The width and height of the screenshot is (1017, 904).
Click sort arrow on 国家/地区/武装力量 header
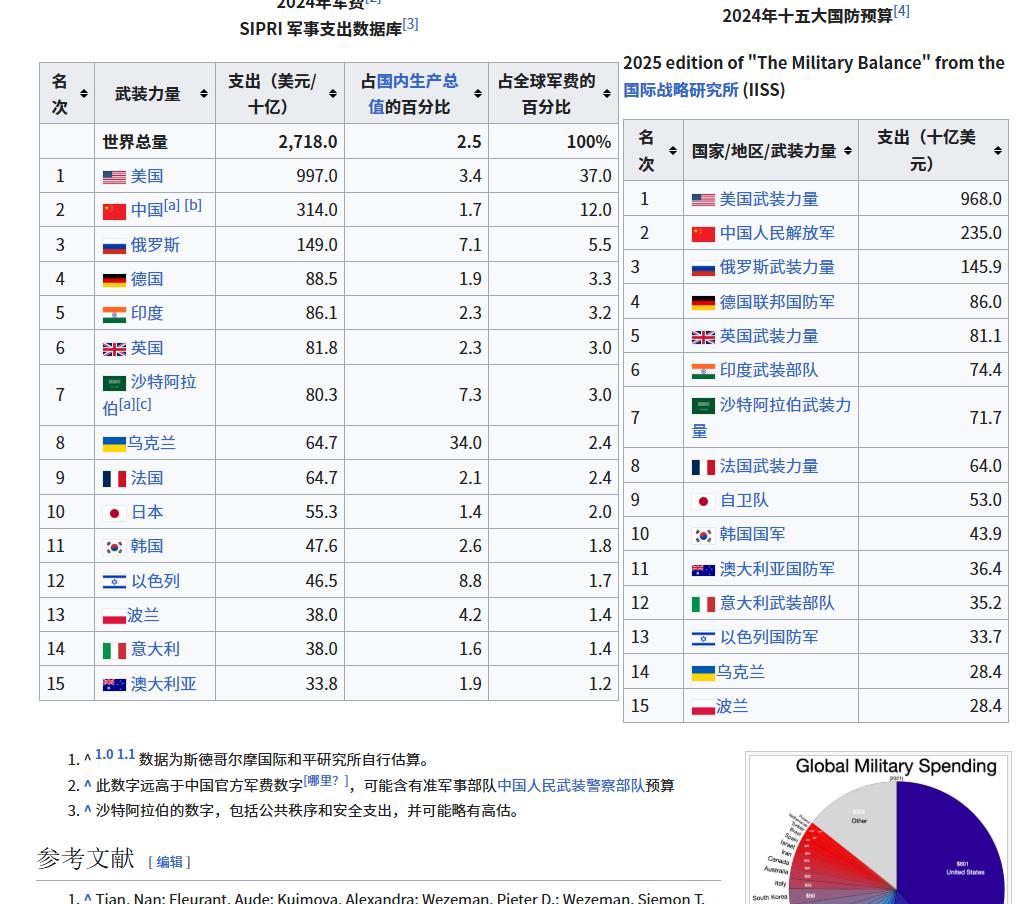click(847, 150)
